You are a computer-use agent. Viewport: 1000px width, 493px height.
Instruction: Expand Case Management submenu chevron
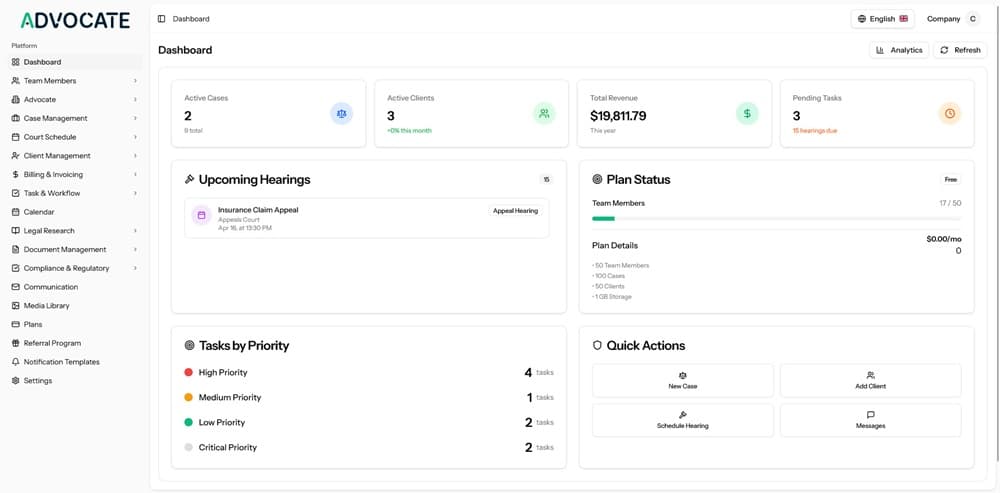135,119
